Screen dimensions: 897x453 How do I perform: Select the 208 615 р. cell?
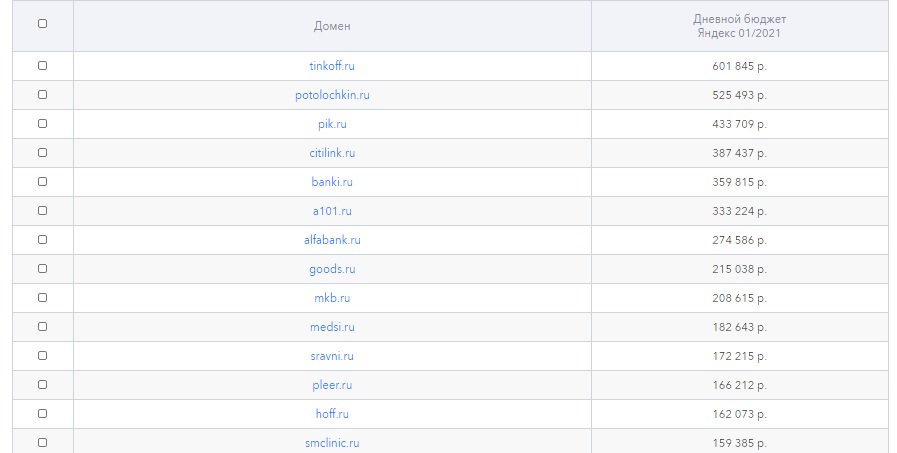(739, 298)
